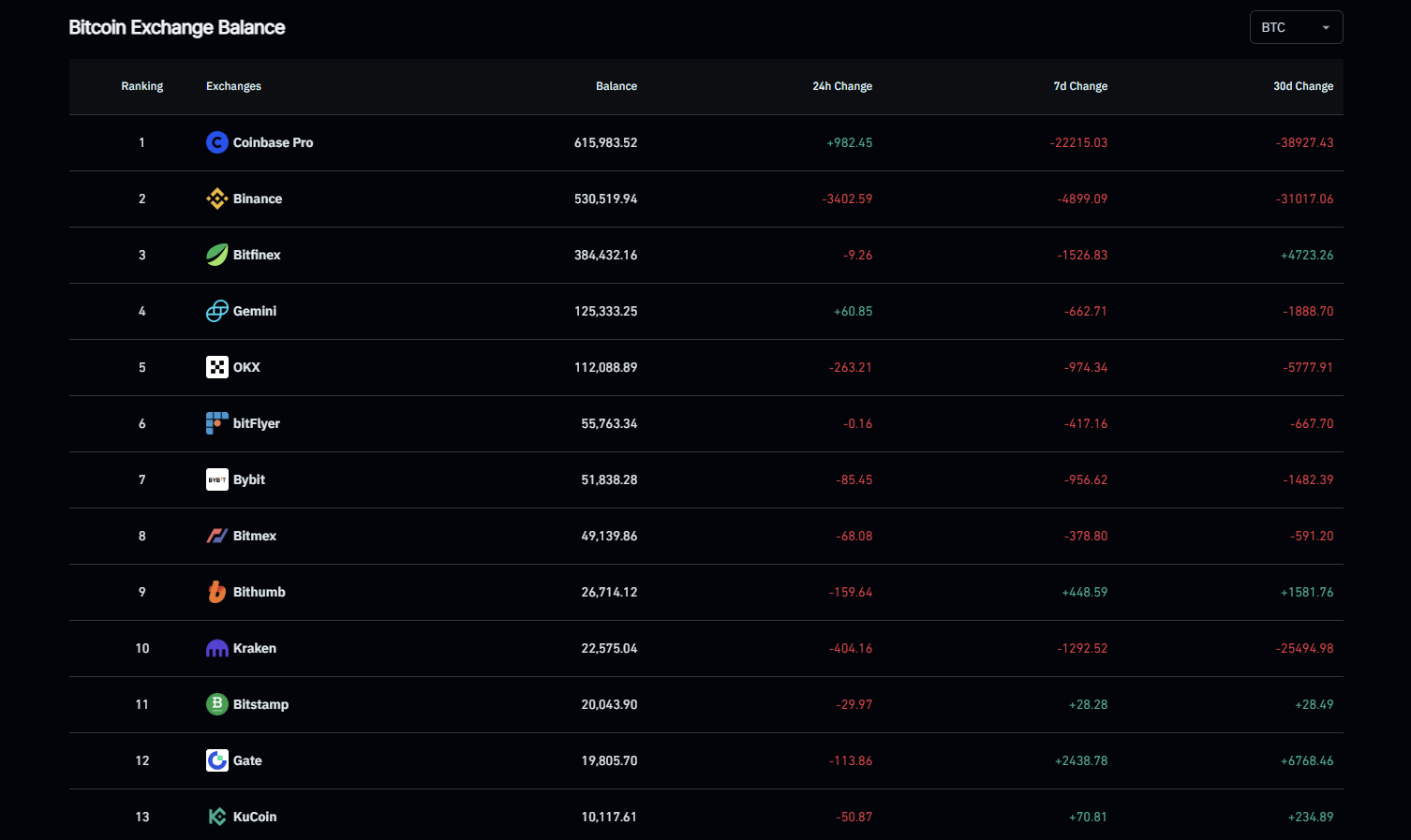Select the Coinbase Pro balance 615,983.52

coord(605,142)
